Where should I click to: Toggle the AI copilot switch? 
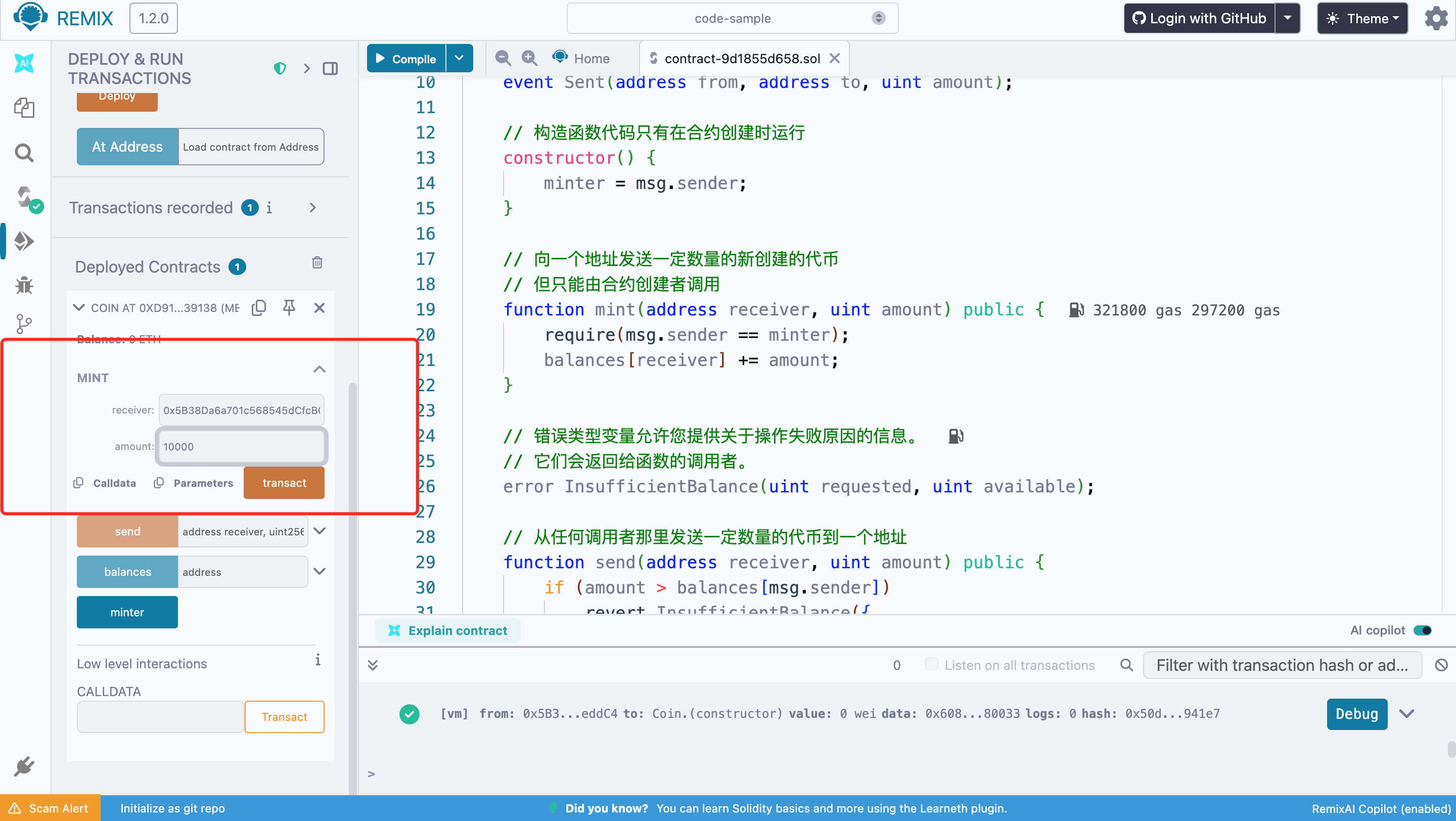[x=1422, y=630]
